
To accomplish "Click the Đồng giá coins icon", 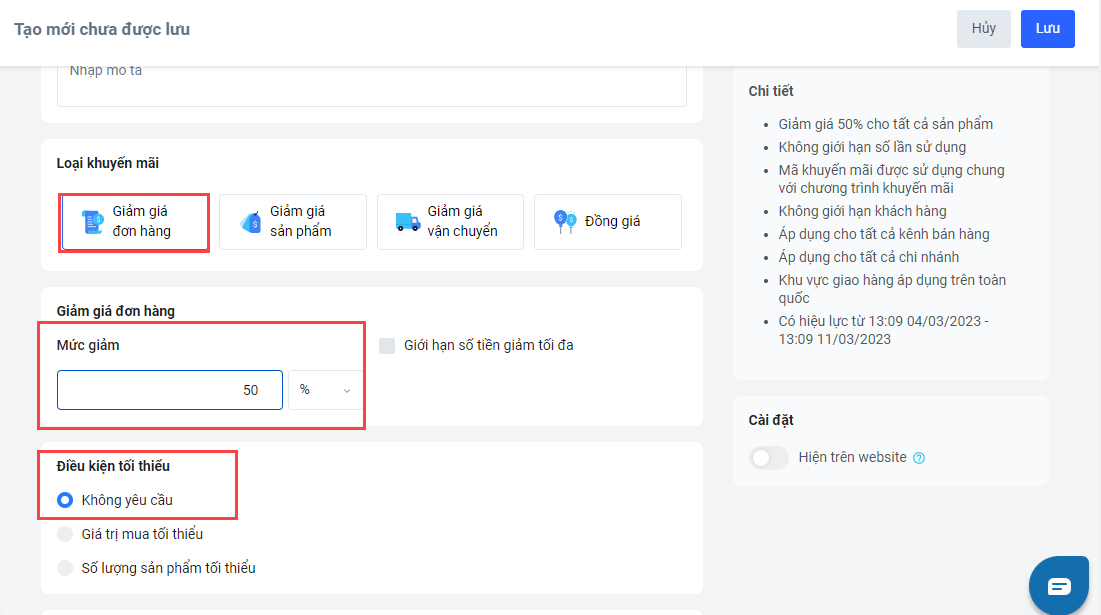I will [565, 221].
